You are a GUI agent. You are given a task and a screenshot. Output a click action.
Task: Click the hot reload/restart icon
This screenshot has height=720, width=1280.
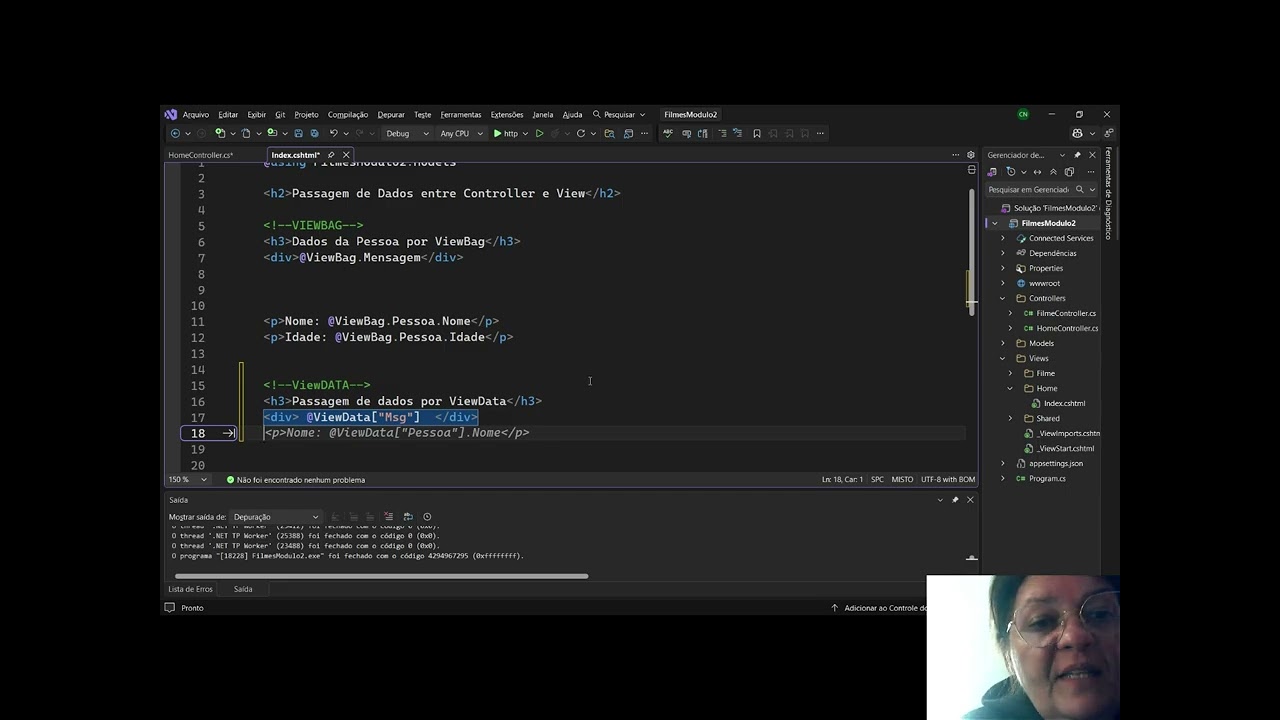tap(580, 133)
